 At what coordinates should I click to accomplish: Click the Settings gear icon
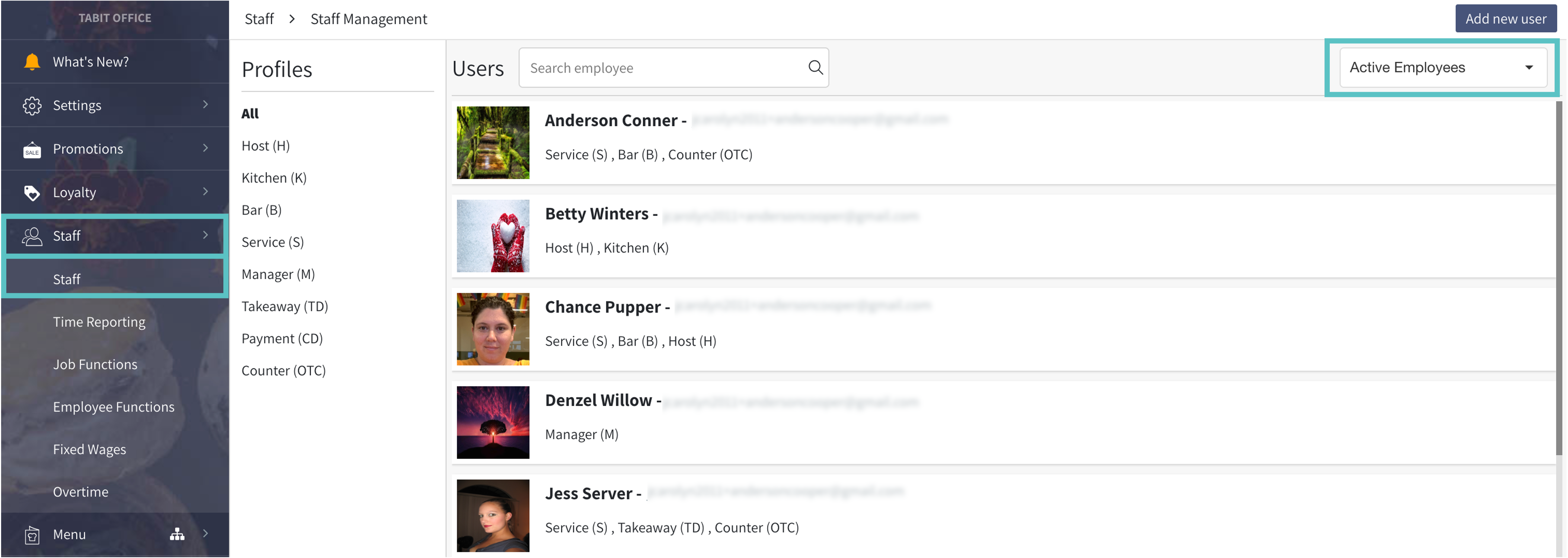(x=32, y=105)
